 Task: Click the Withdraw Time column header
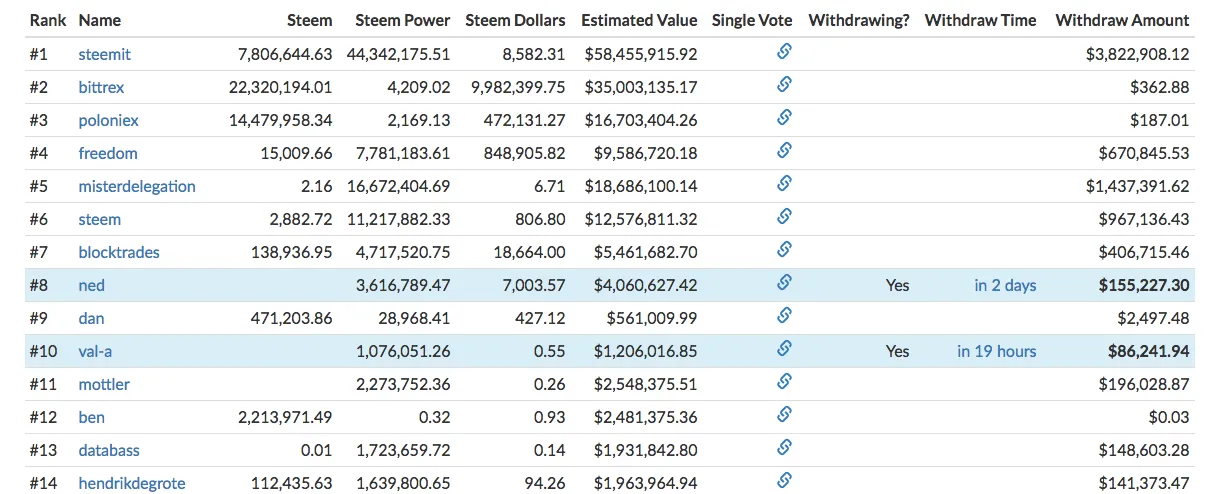coord(981,20)
